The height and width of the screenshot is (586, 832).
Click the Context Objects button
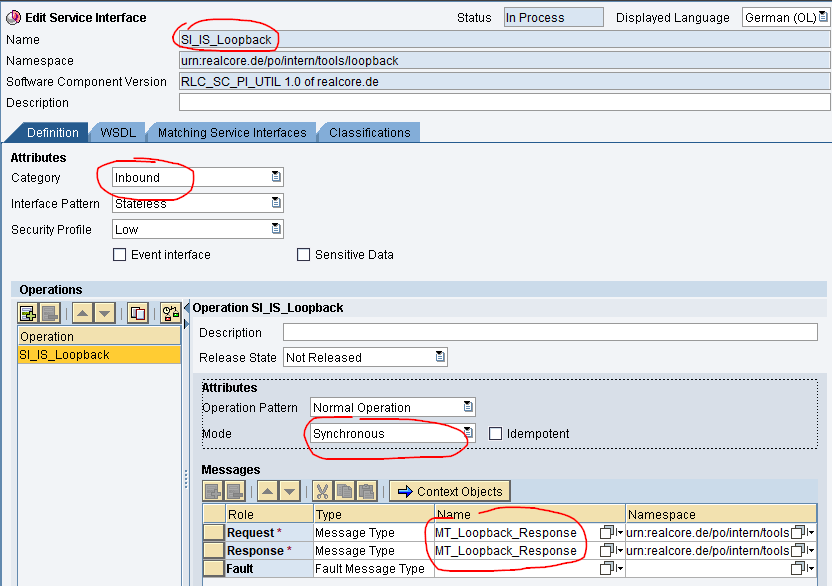[x=450, y=491]
